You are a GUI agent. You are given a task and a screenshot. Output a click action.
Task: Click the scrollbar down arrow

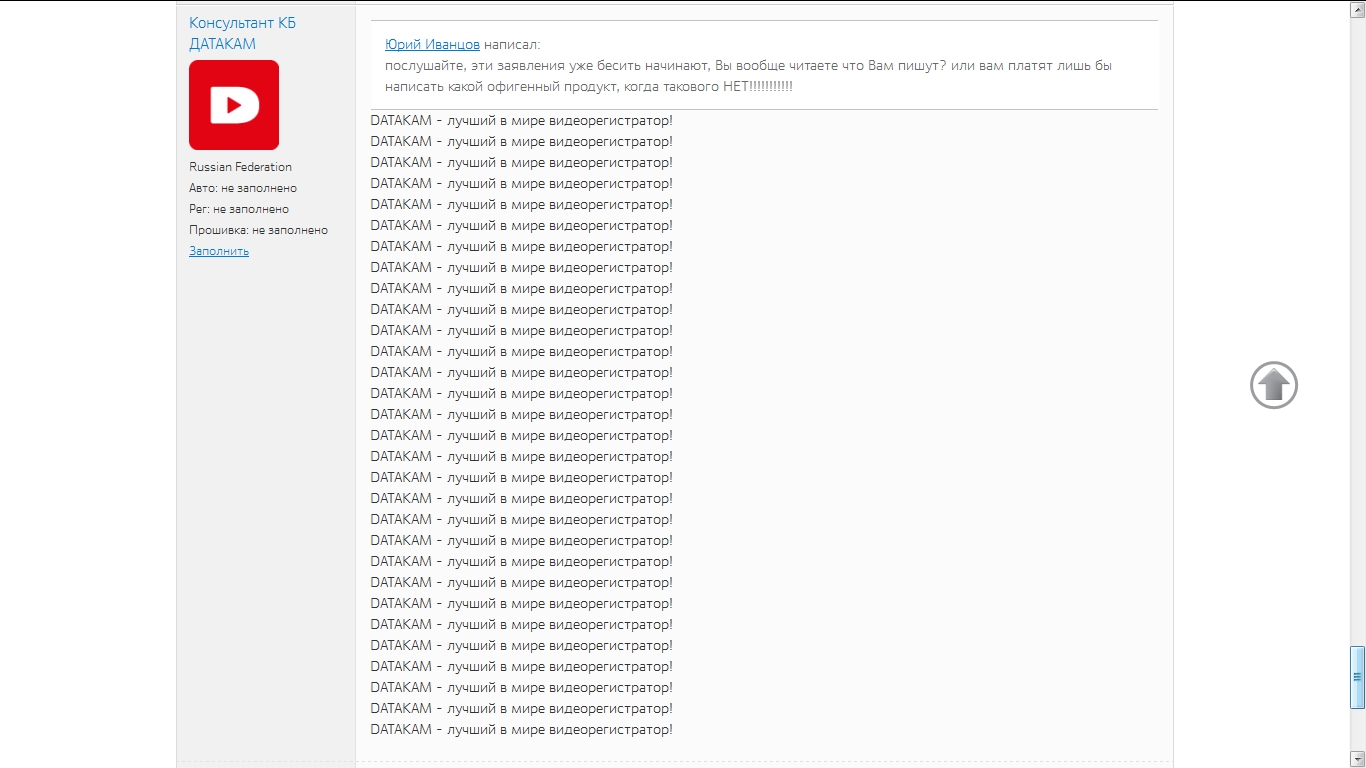coord(1357,759)
